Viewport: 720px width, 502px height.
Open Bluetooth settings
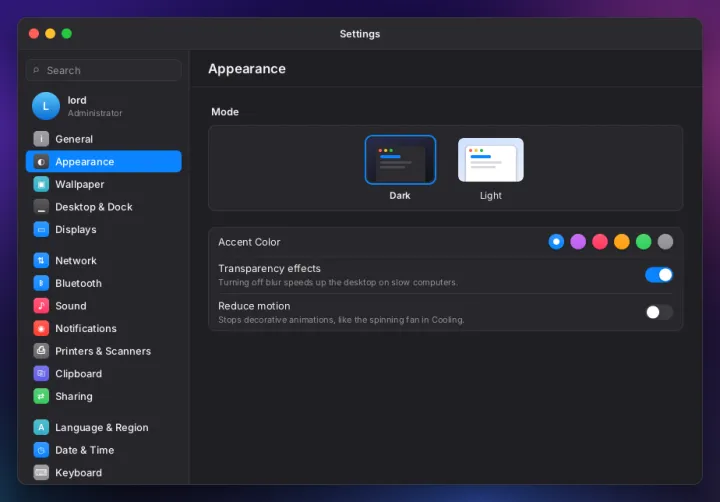(104, 283)
